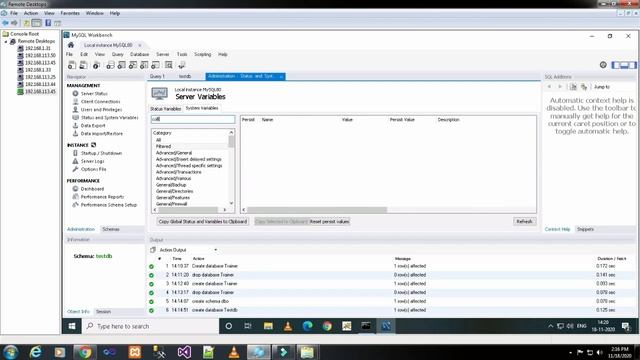Click the create stored procedure toolbar icon
The height and width of the screenshot is (360, 640).
coord(144,65)
